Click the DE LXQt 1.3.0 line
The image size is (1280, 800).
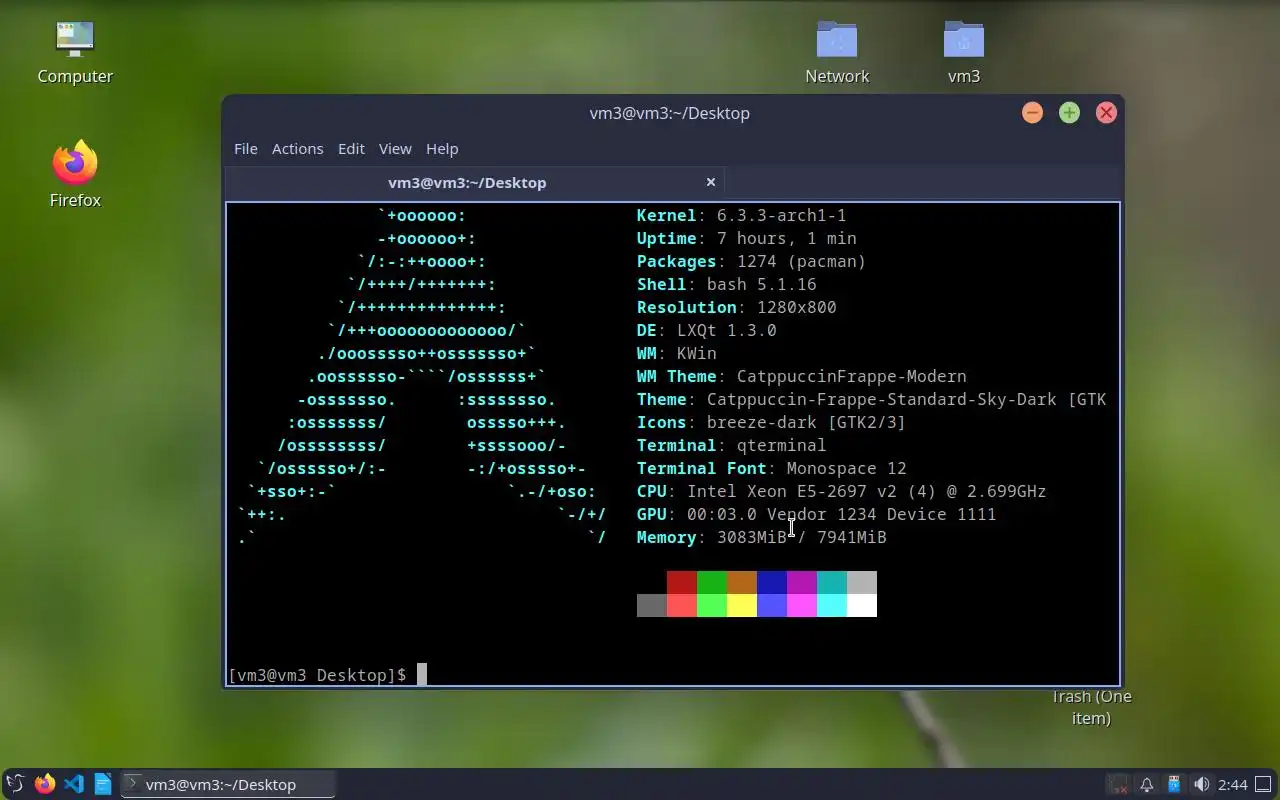click(x=706, y=330)
